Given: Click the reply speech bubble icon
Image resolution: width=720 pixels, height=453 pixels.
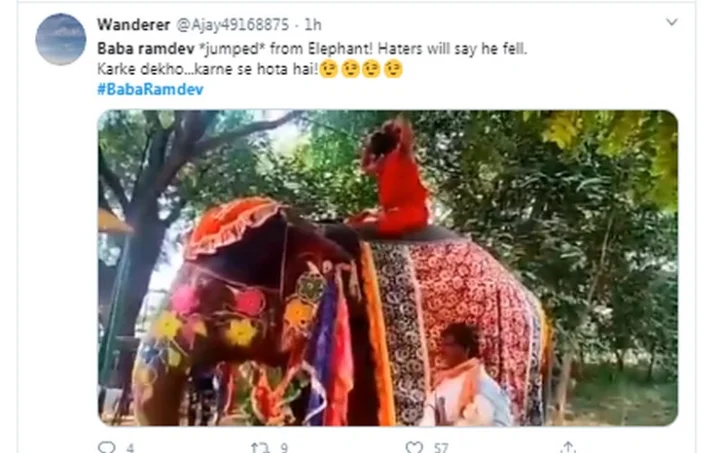Looking at the screenshot, I should (x=107, y=447).
